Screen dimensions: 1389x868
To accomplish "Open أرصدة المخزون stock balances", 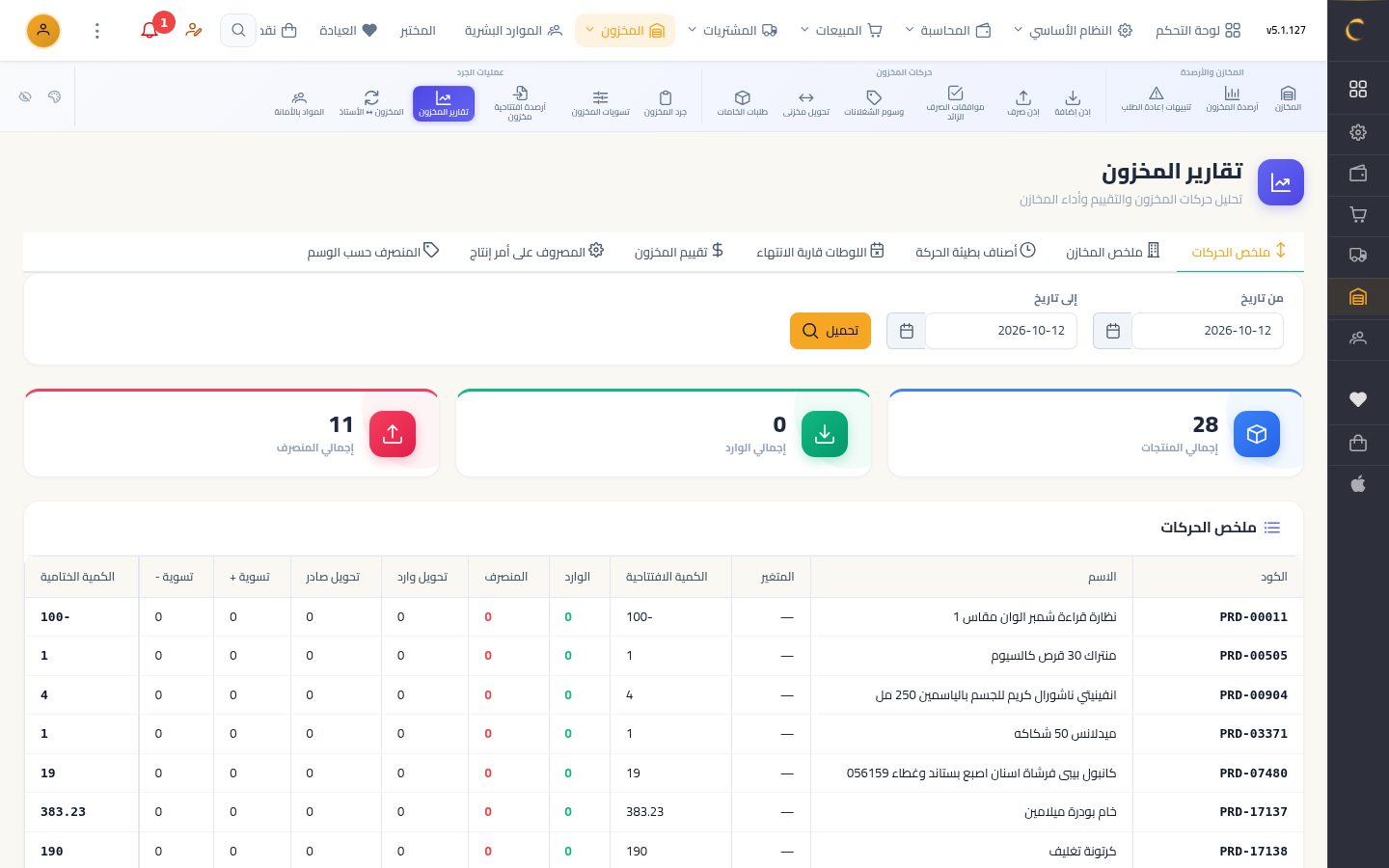I will (x=1232, y=99).
